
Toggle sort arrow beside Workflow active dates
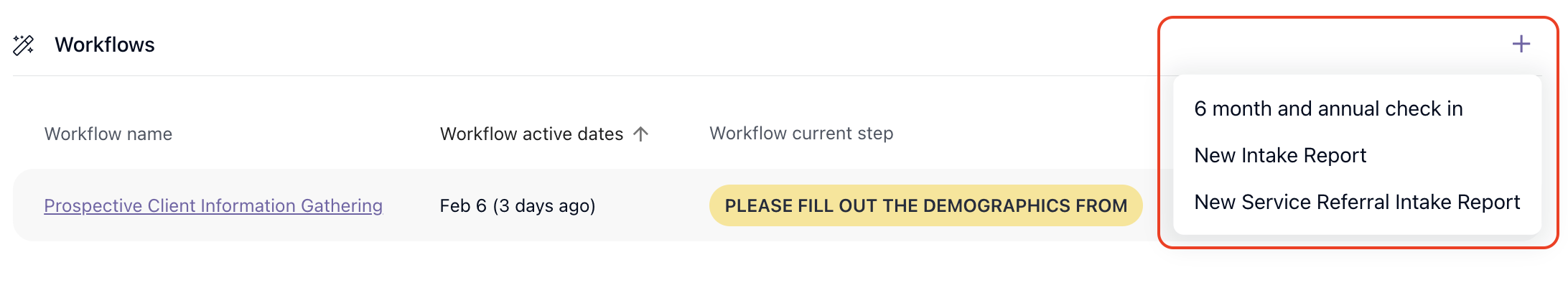(x=641, y=134)
